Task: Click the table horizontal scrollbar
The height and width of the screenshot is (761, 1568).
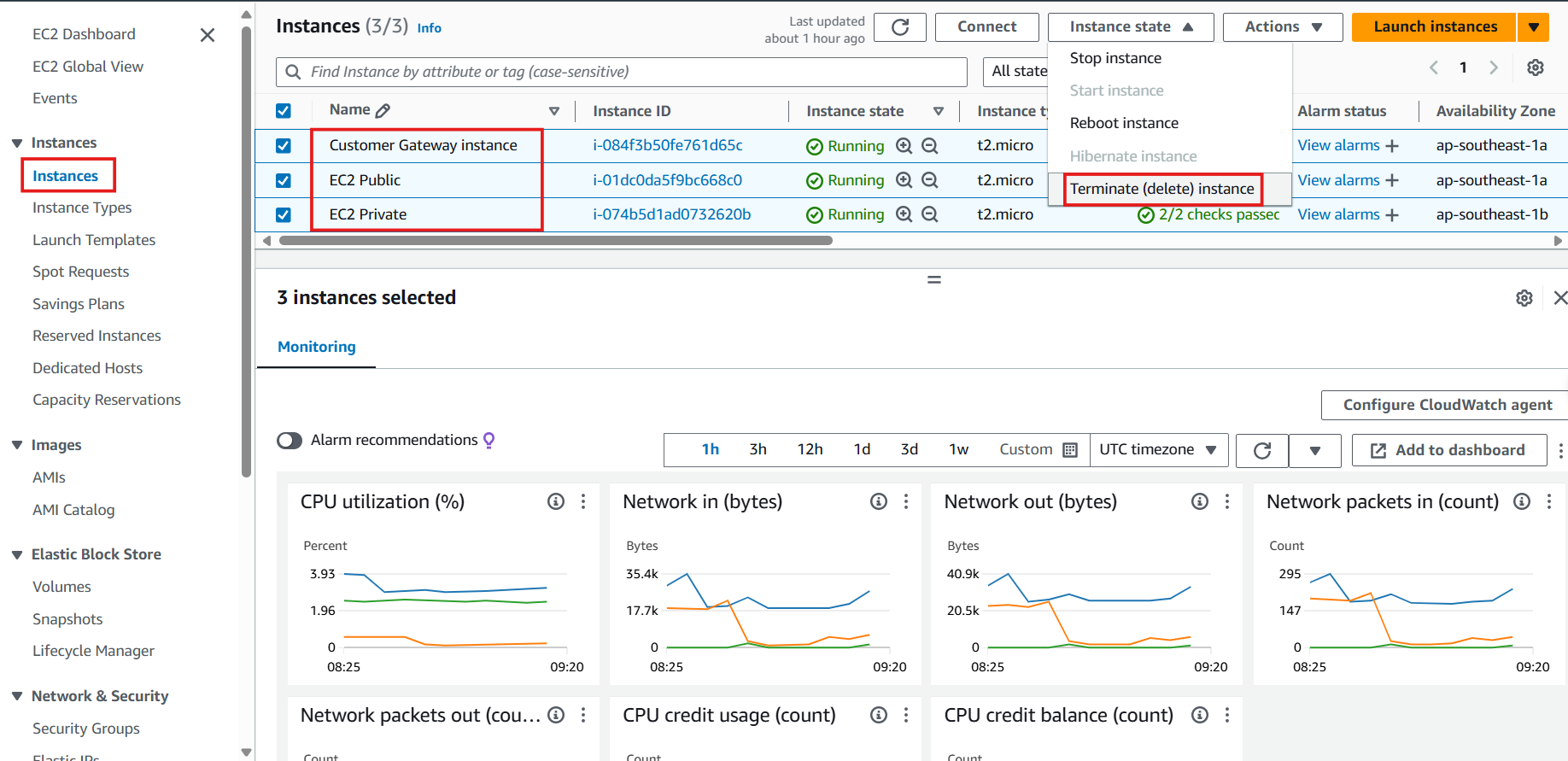Action: [x=556, y=241]
